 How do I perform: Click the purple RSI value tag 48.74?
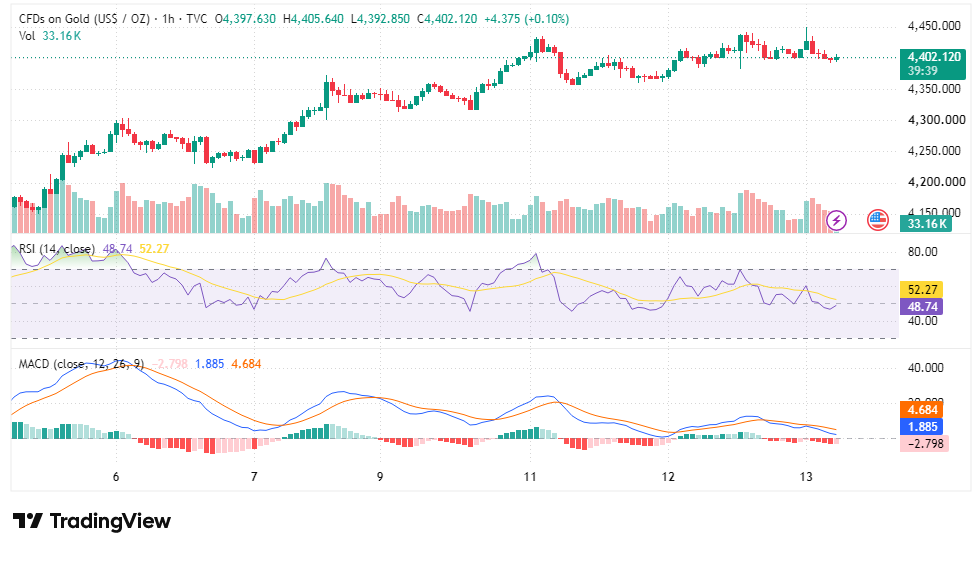pyautogui.click(x=921, y=306)
